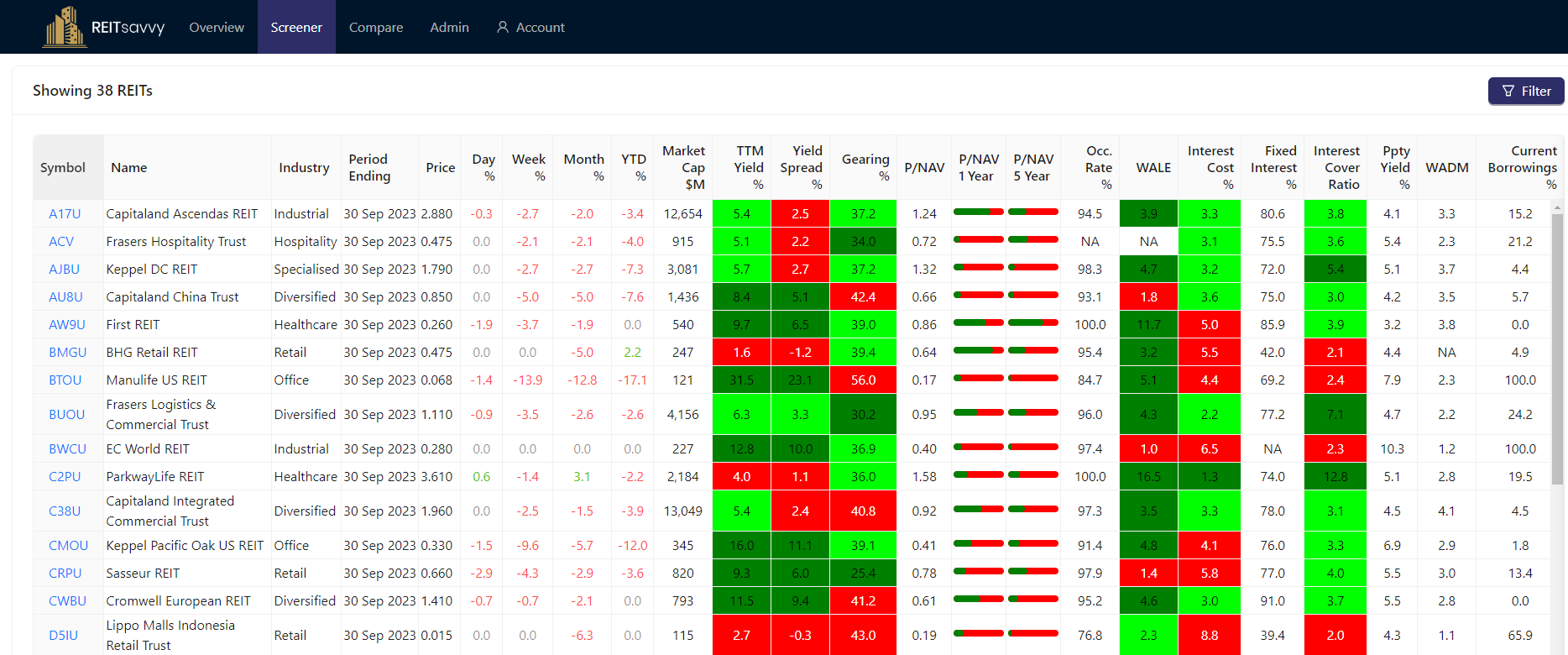Click the P/NAV 5 Year bar for AW9U
The height and width of the screenshot is (655, 1568).
tap(1032, 322)
